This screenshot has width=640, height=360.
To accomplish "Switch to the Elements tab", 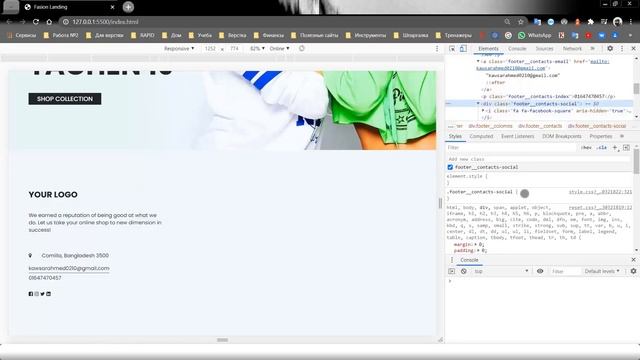I will pyautogui.click(x=488, y=49).
